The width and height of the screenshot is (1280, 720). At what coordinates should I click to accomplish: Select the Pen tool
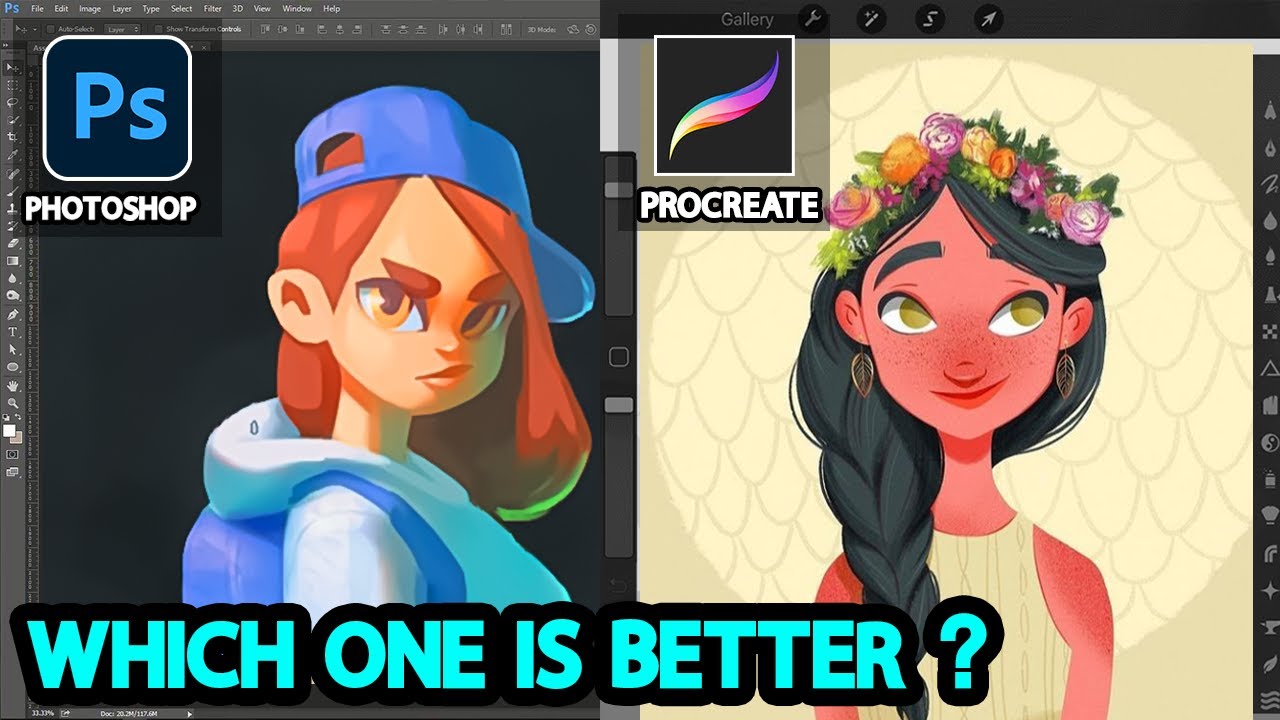[13, 314]
